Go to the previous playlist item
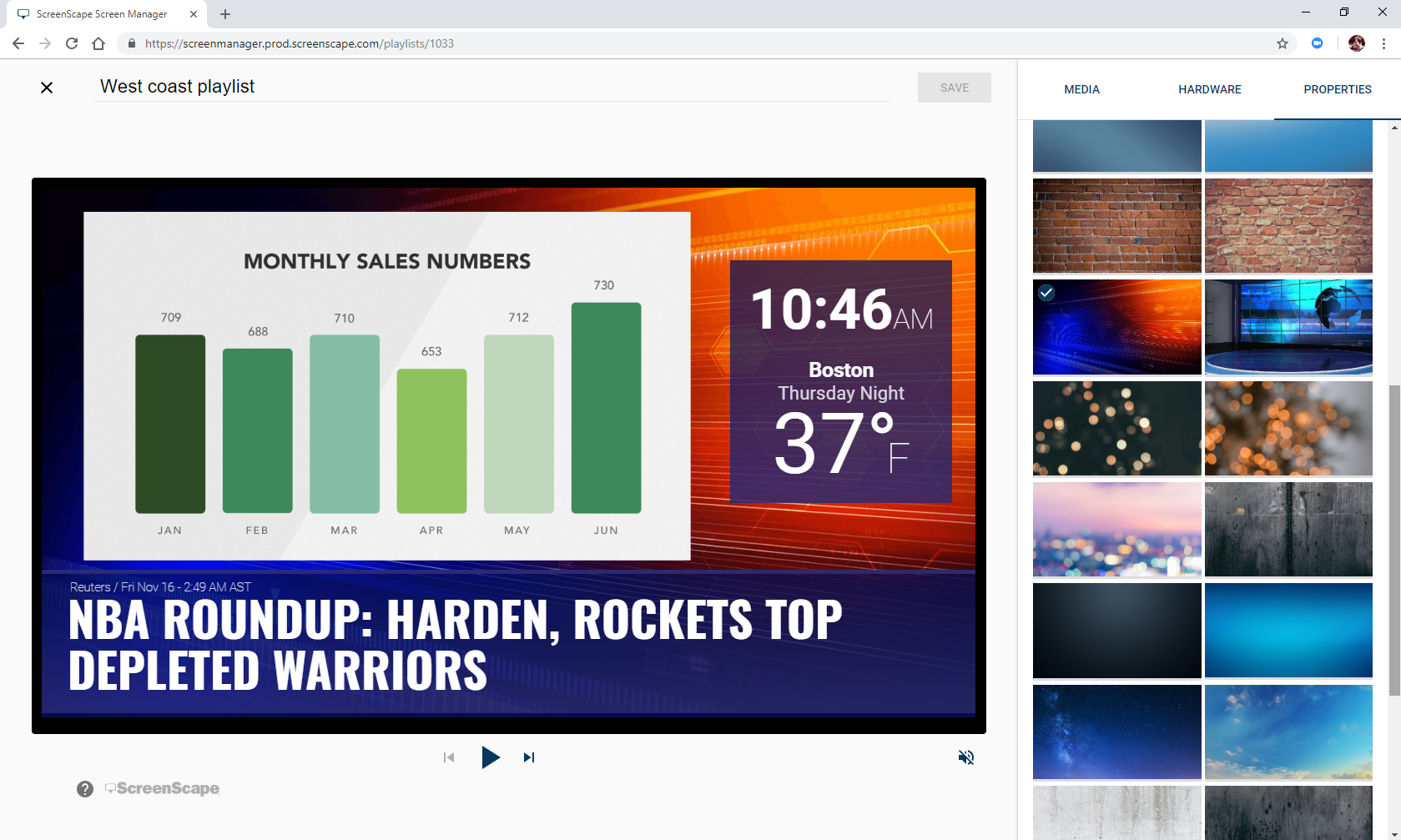 click(x=449, y=757)
